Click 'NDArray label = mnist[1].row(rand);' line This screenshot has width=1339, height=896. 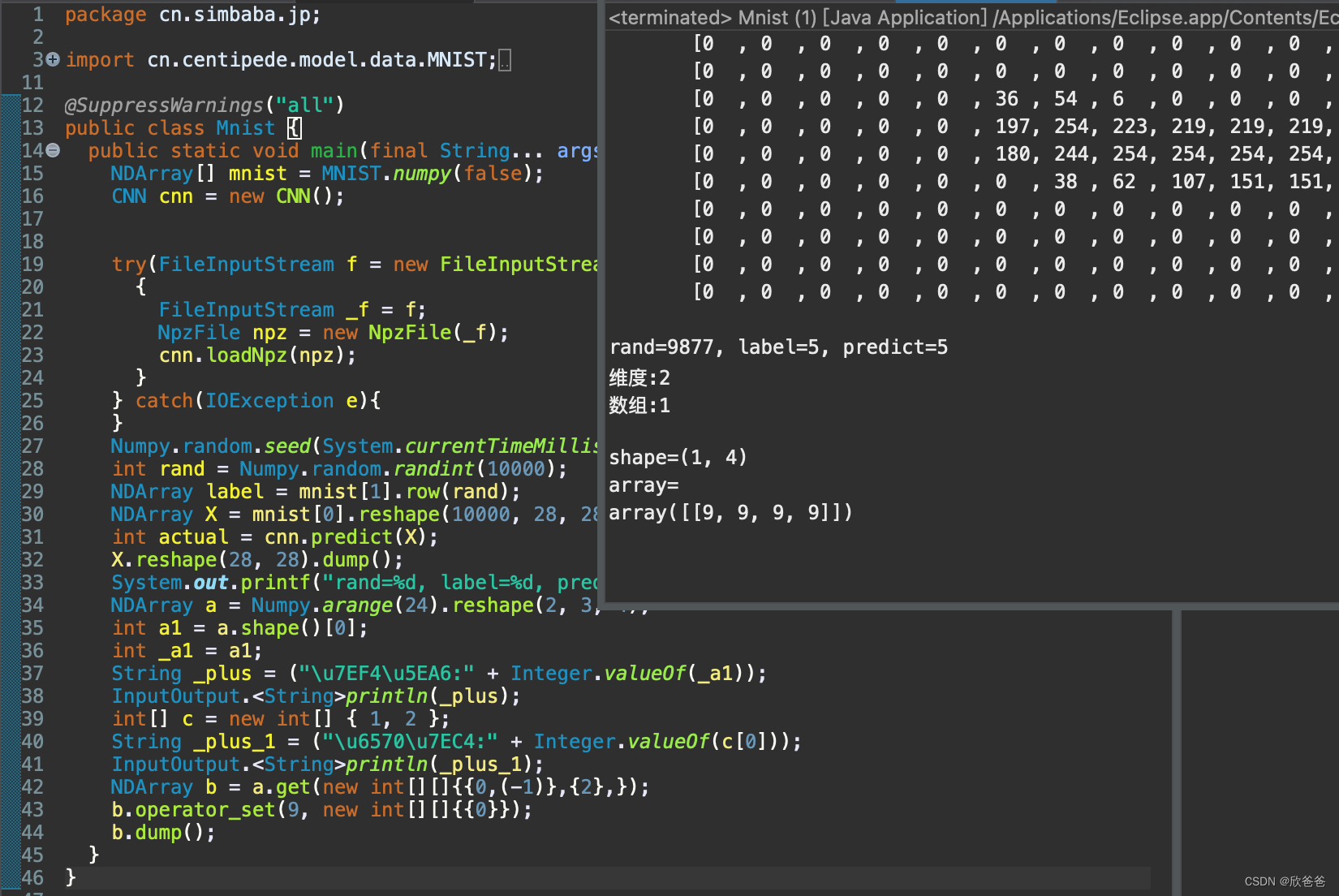pos(316,491)
